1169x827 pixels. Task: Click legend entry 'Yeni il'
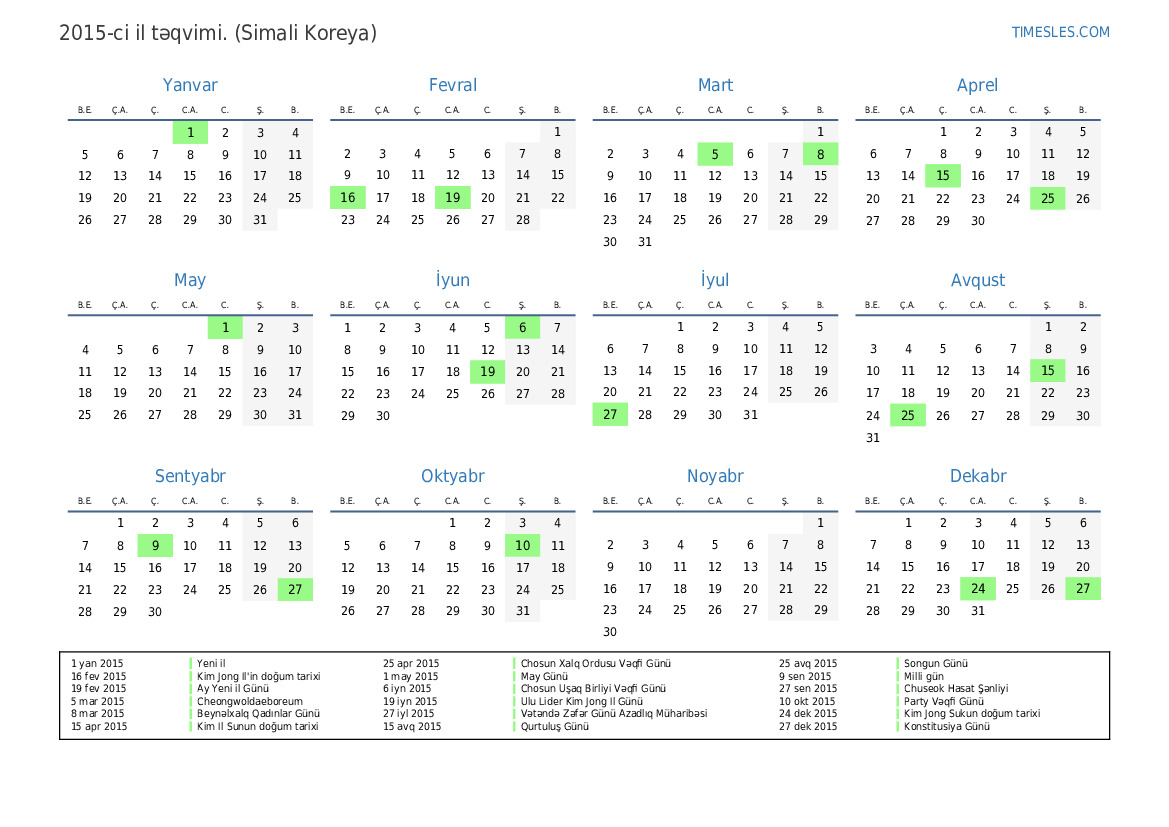[211, 664]
